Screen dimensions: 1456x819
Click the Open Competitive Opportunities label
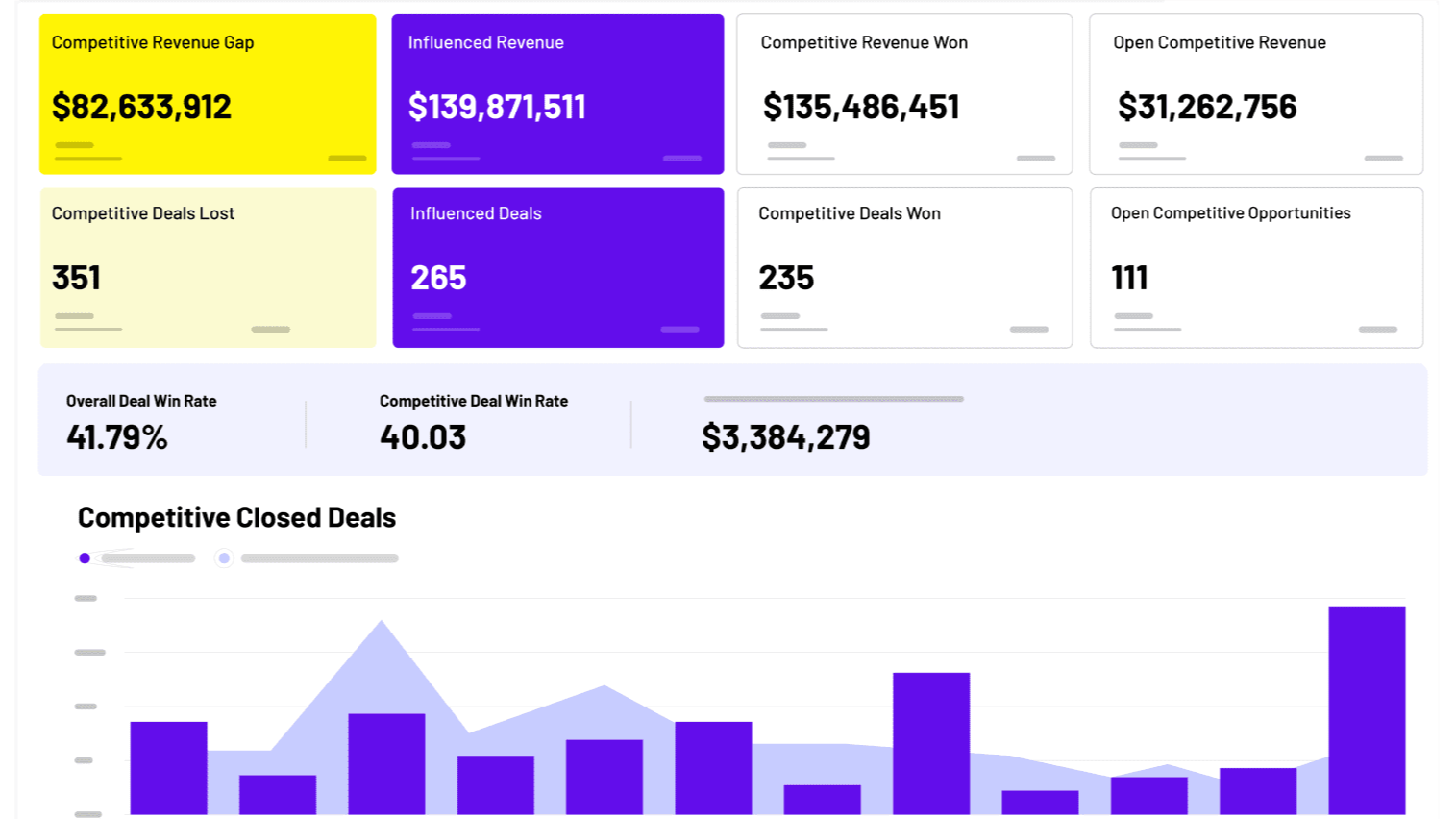pos(1231,213)
